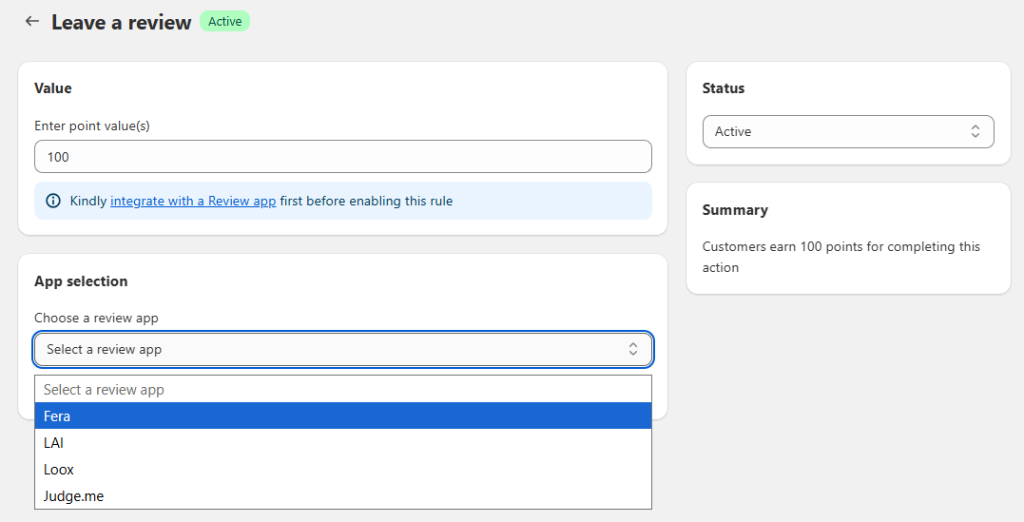Focus the point value input field
Screen dimensions: 1024x522
(x=342, y=157)
